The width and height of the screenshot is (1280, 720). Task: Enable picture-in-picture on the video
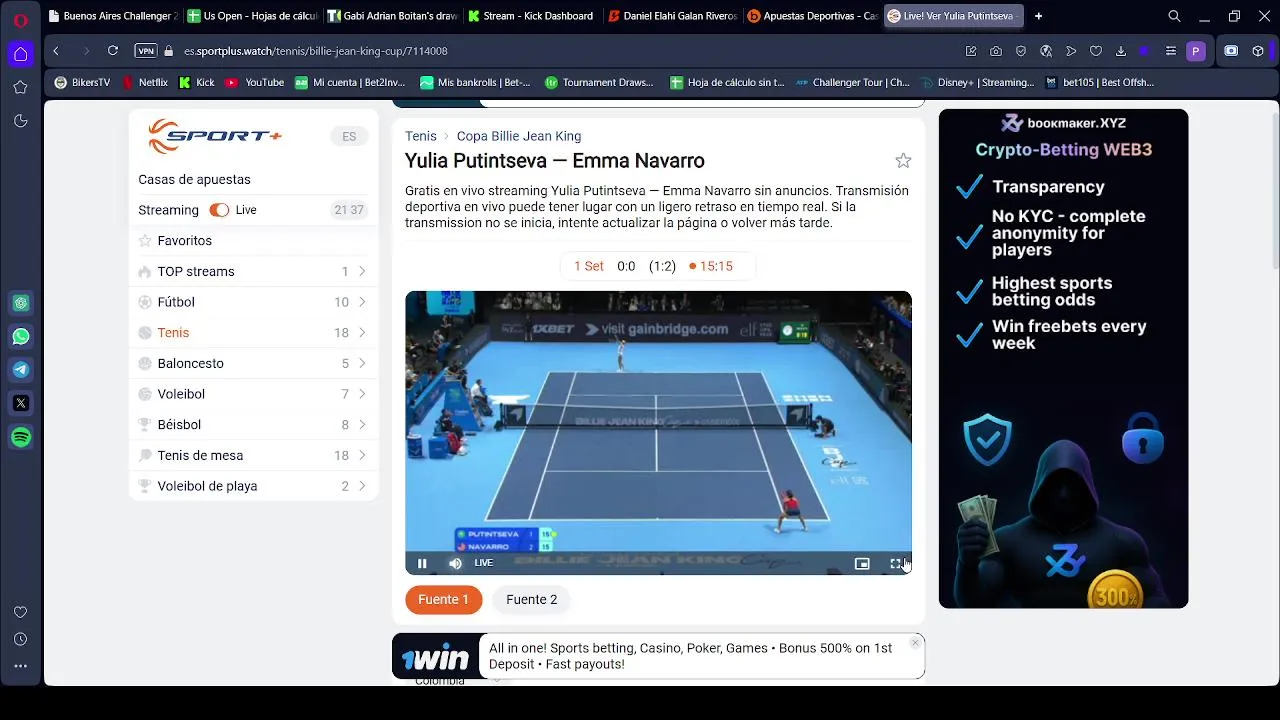pyautogui.click(x=862, y=563)
